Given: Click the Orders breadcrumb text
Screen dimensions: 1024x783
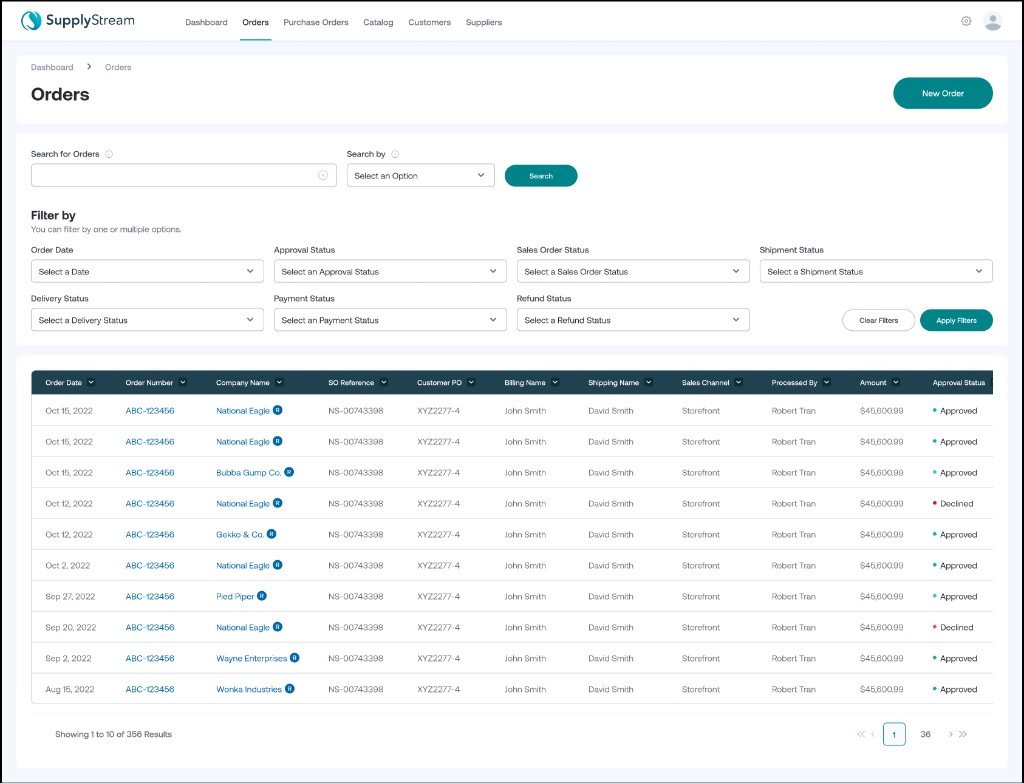Looking at the screenshot, I should coord(118,67).
